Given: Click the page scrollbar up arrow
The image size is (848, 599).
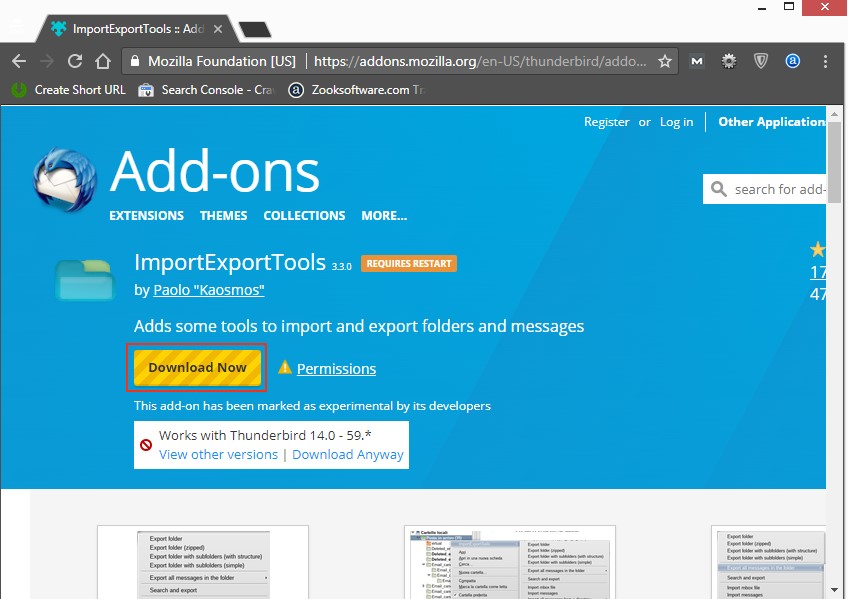Looking at the screenshot, I should click(x=834, y=114).
